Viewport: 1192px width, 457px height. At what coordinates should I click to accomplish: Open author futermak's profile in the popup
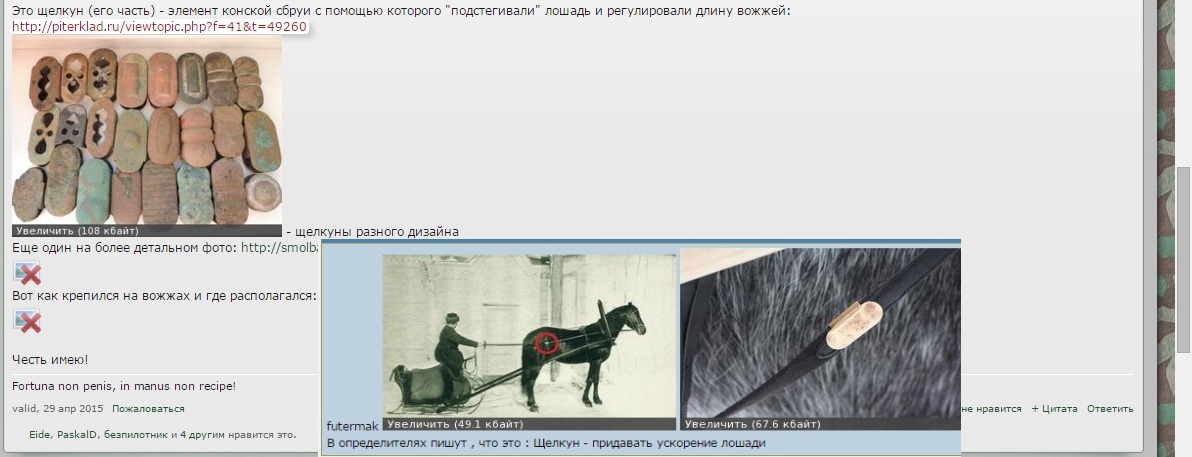point(353,426)
